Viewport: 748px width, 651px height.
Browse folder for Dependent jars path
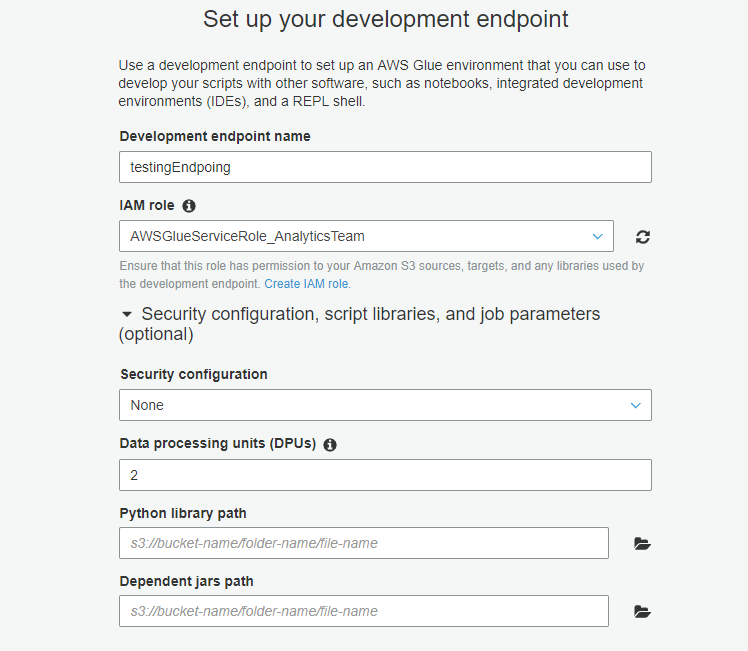click(642, 611)
